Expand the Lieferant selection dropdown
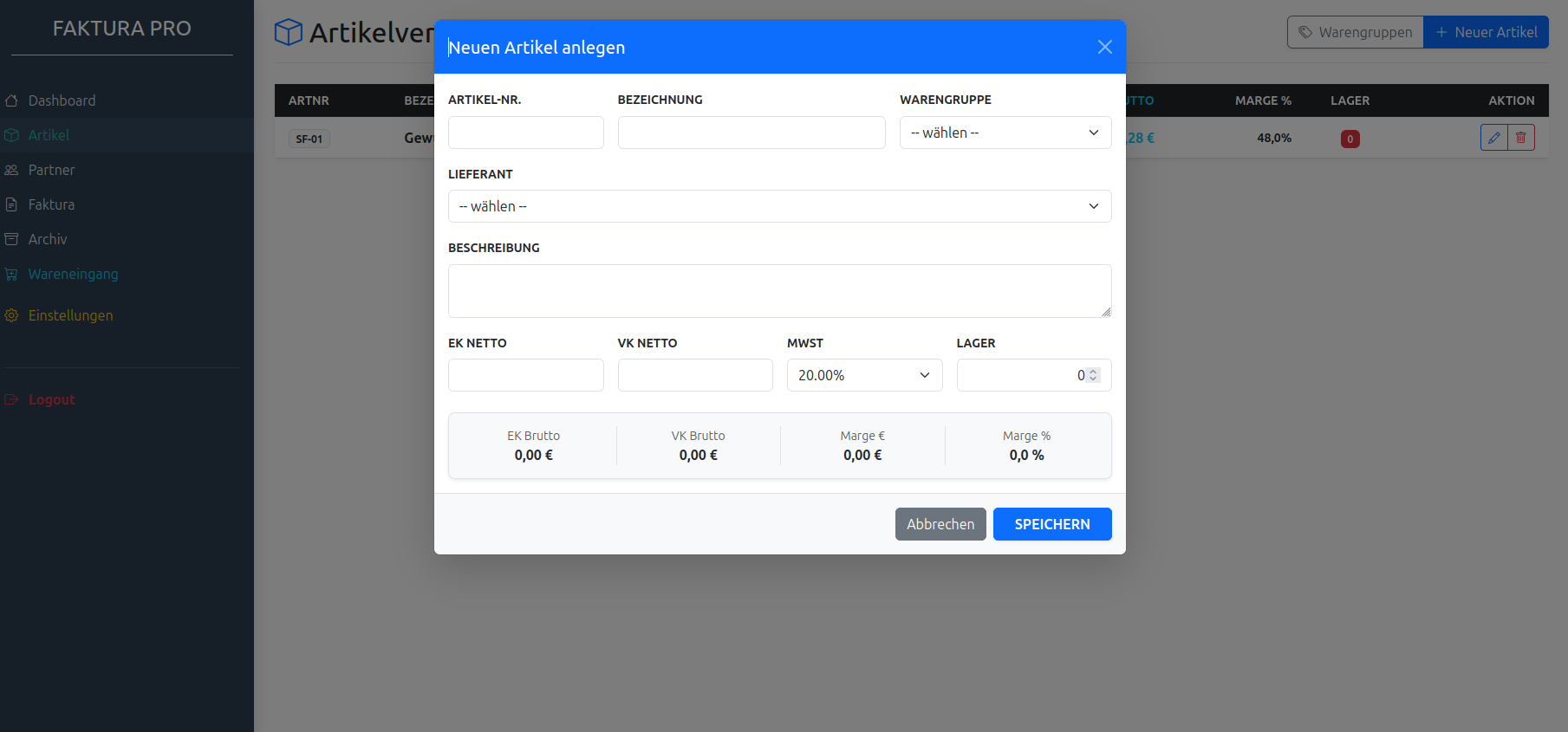Screen dimensions: 1568x732 779,206
